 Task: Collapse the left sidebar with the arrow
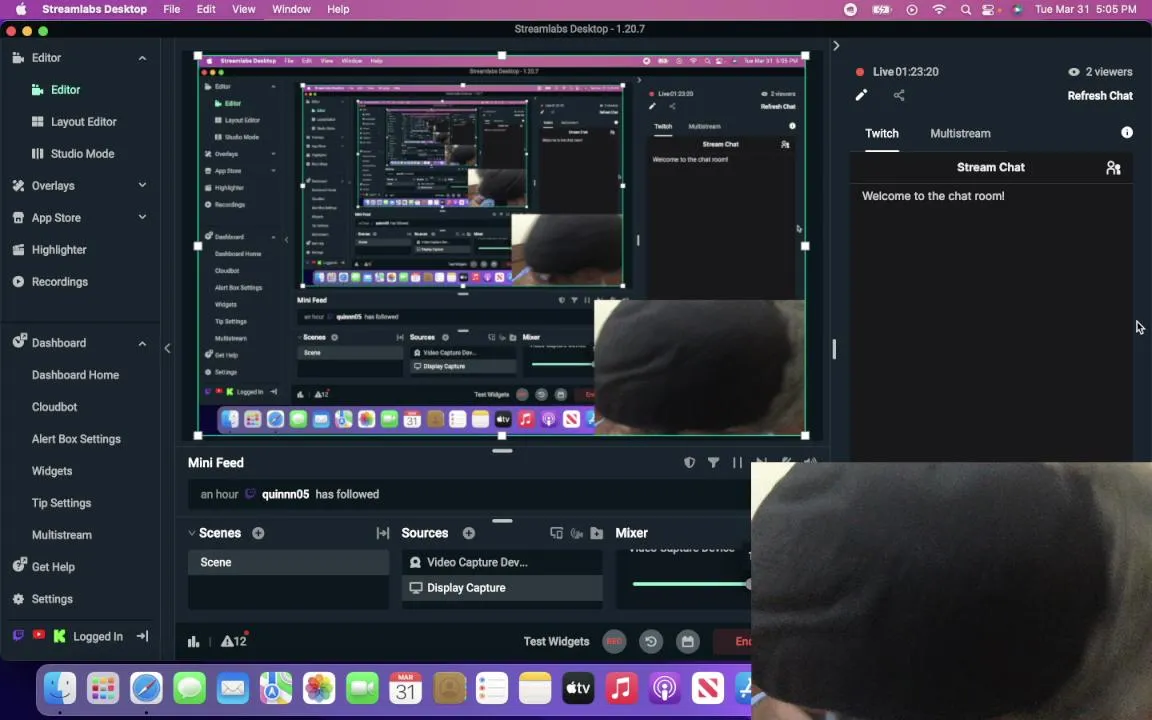click(168, 348)
